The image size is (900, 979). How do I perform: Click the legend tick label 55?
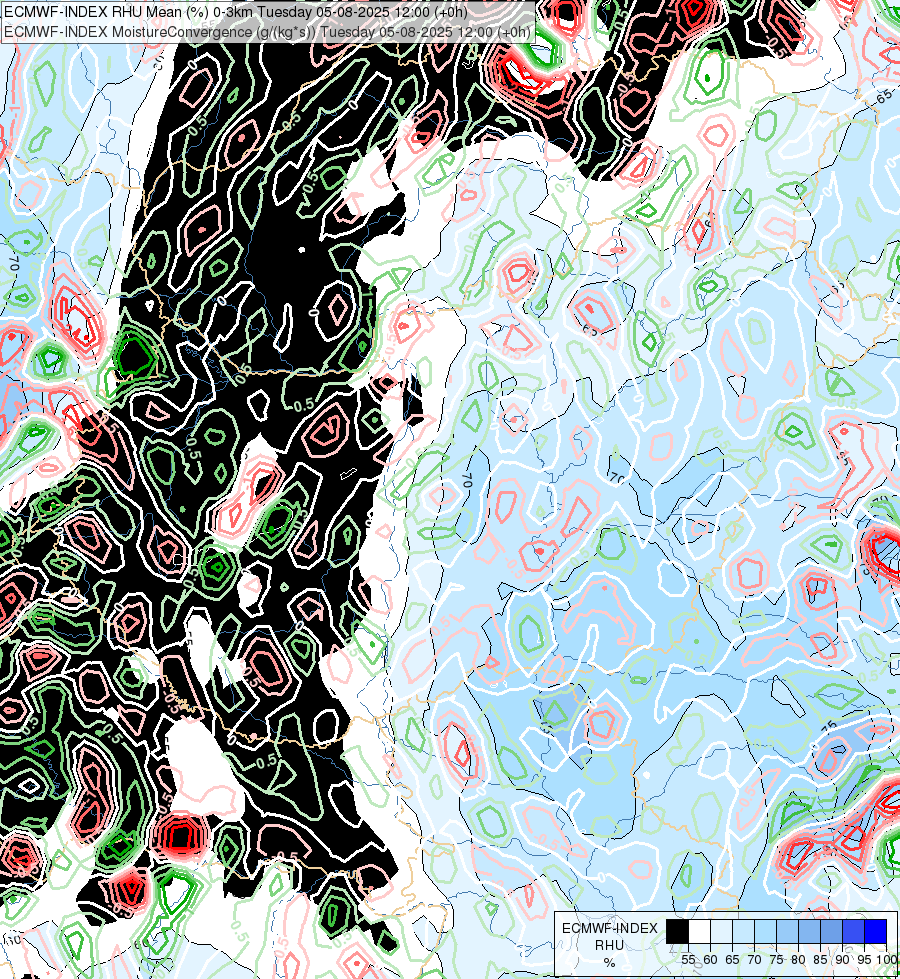688,960
